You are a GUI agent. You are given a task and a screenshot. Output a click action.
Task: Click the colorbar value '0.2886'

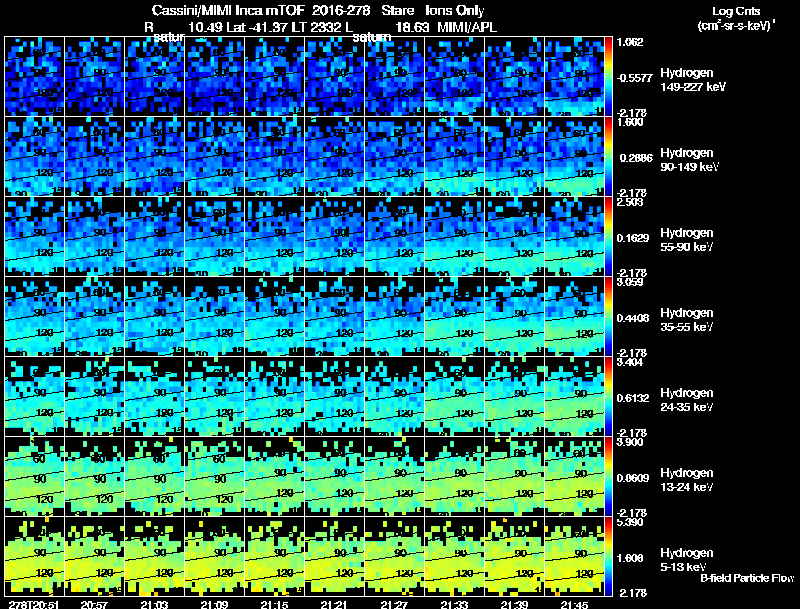(x=636, y=158)
